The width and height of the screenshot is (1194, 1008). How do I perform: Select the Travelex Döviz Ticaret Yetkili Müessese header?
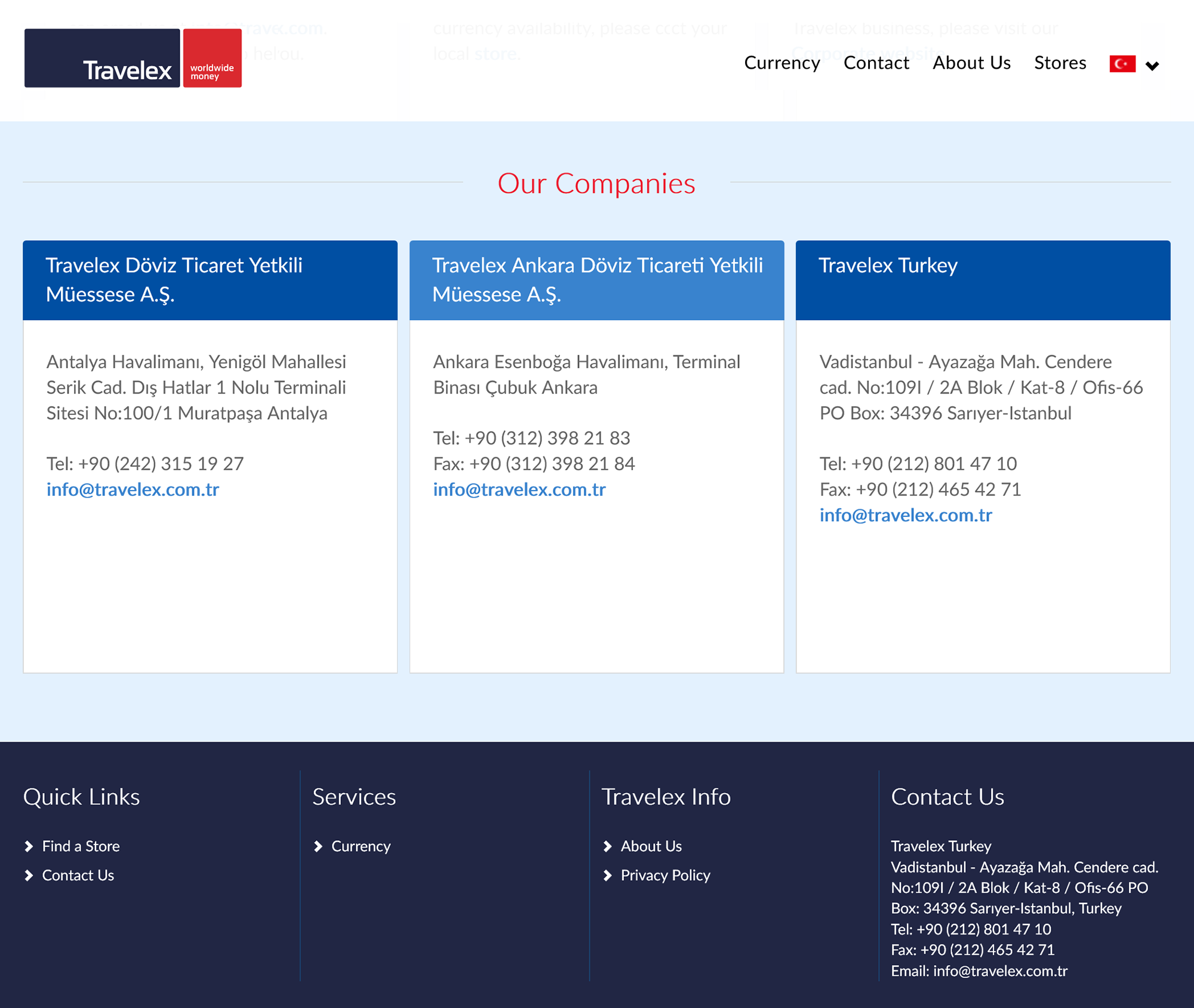pyautogui.click(x=210, y=280)
